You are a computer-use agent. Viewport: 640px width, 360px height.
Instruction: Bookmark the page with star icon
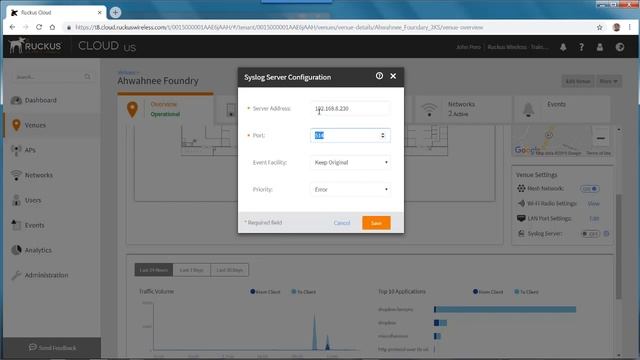(599, 27)
